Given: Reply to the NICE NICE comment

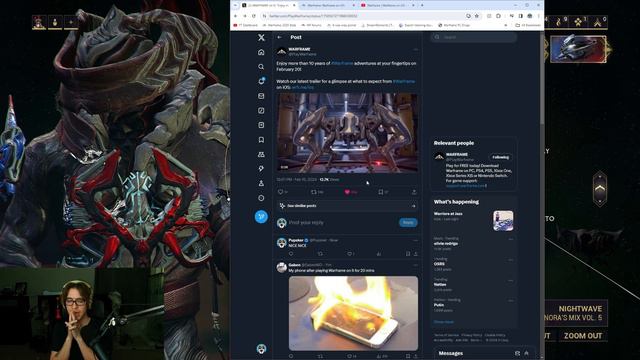Looking at the screenshot, I should 291,253.
